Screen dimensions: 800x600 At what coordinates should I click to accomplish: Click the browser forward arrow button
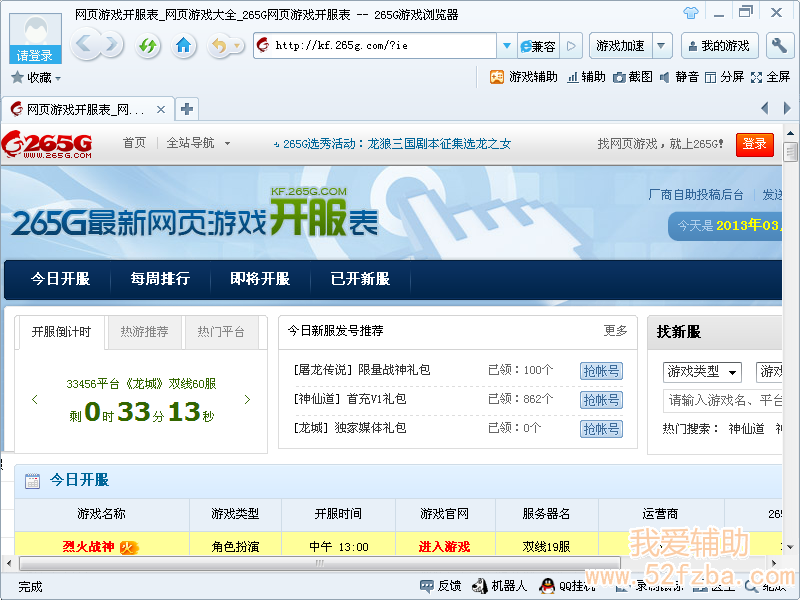(x=111, y=45)
